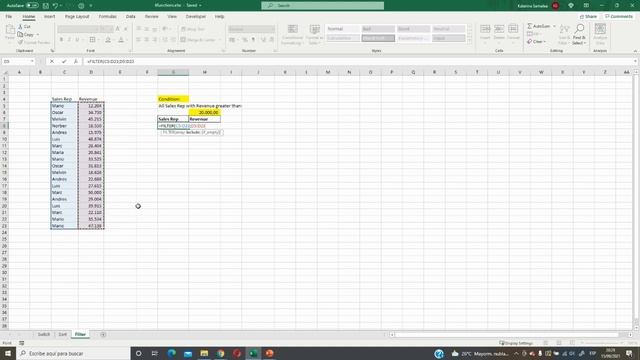The height and width of the screenshot is (360, 640).
Task: Click the Fill Color bucket icon
Action: click(108, 40)
